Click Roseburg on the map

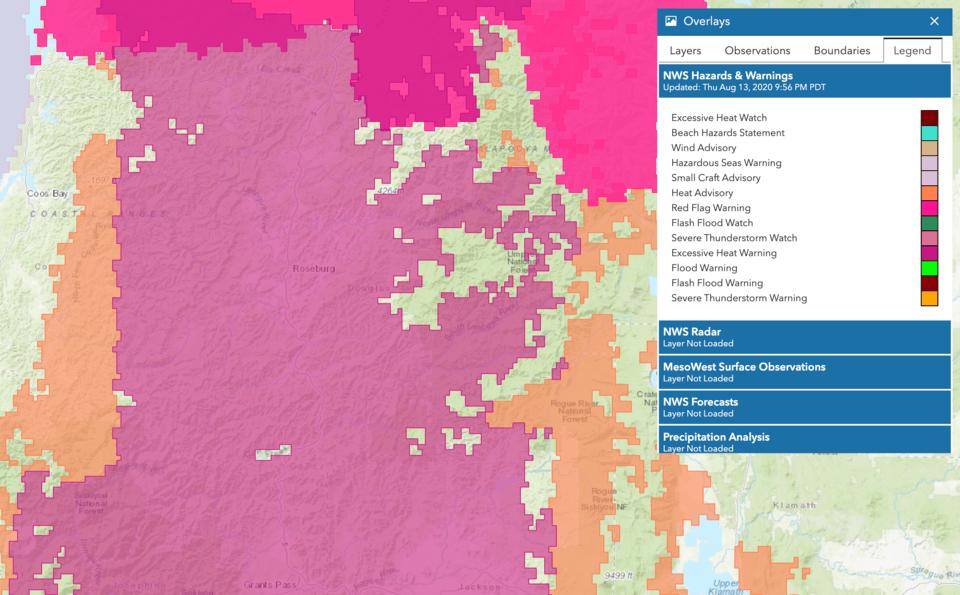pos(312,269)
